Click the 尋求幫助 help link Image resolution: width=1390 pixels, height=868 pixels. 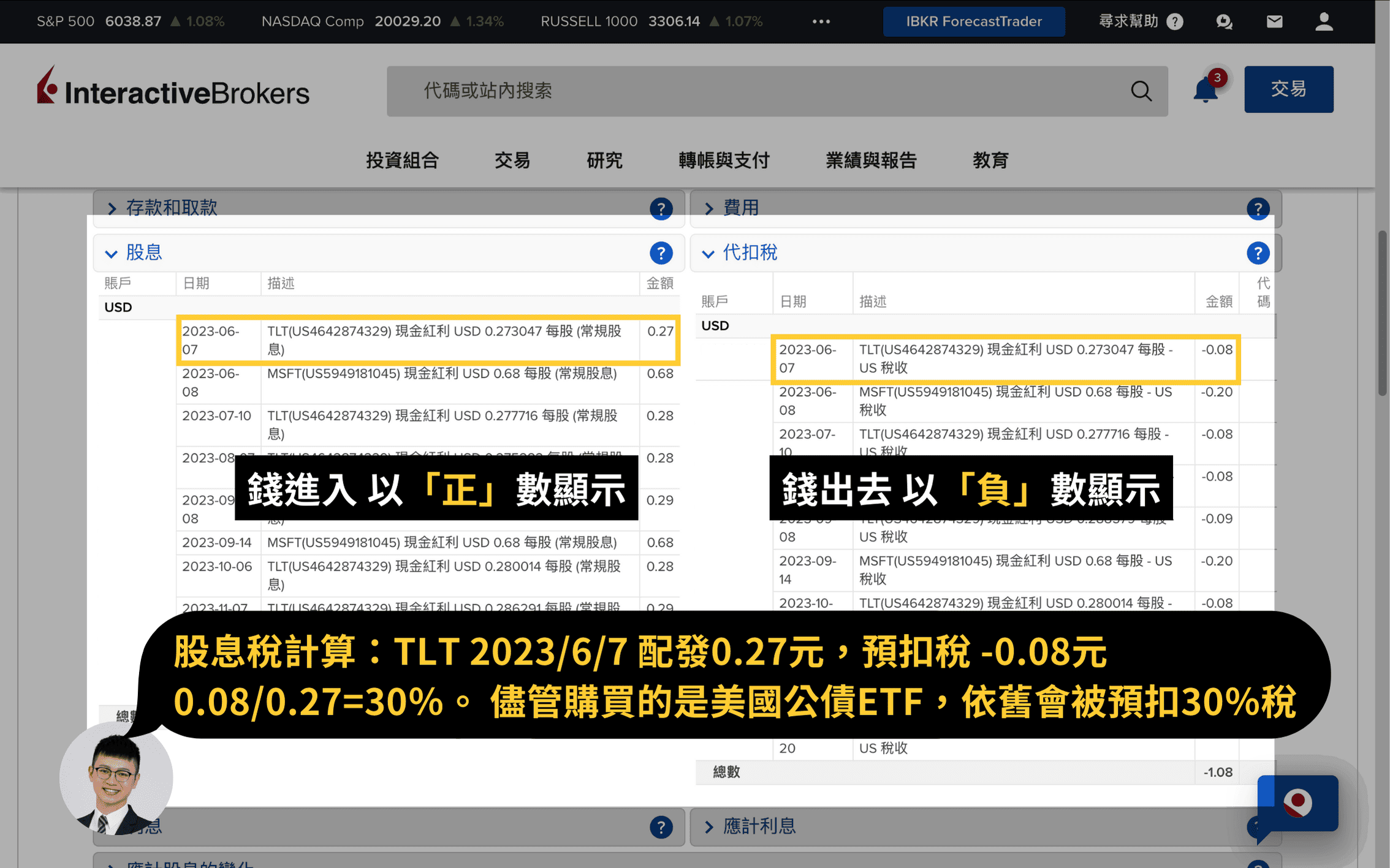click(1140, 21)
